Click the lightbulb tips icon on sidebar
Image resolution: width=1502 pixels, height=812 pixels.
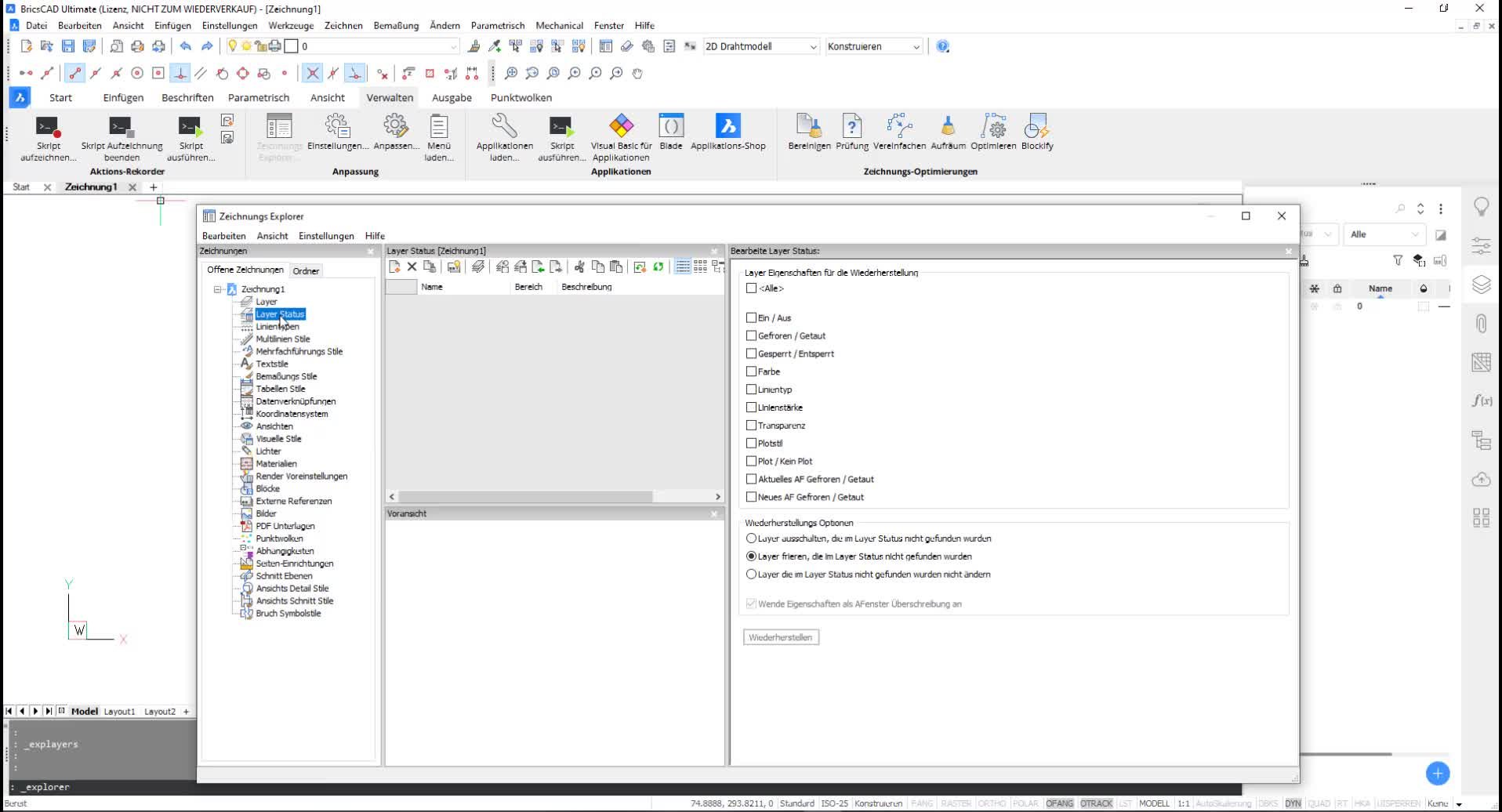(x=1481, y=207)
